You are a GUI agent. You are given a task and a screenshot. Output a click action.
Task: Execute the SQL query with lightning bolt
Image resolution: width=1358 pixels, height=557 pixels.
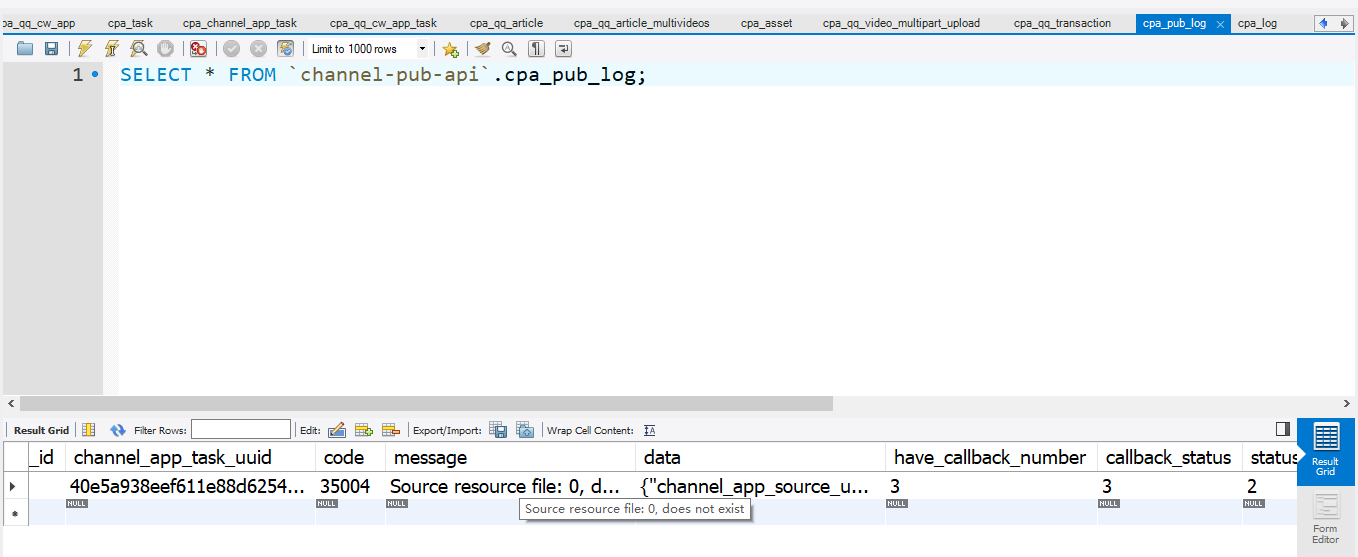click(85, 48)
